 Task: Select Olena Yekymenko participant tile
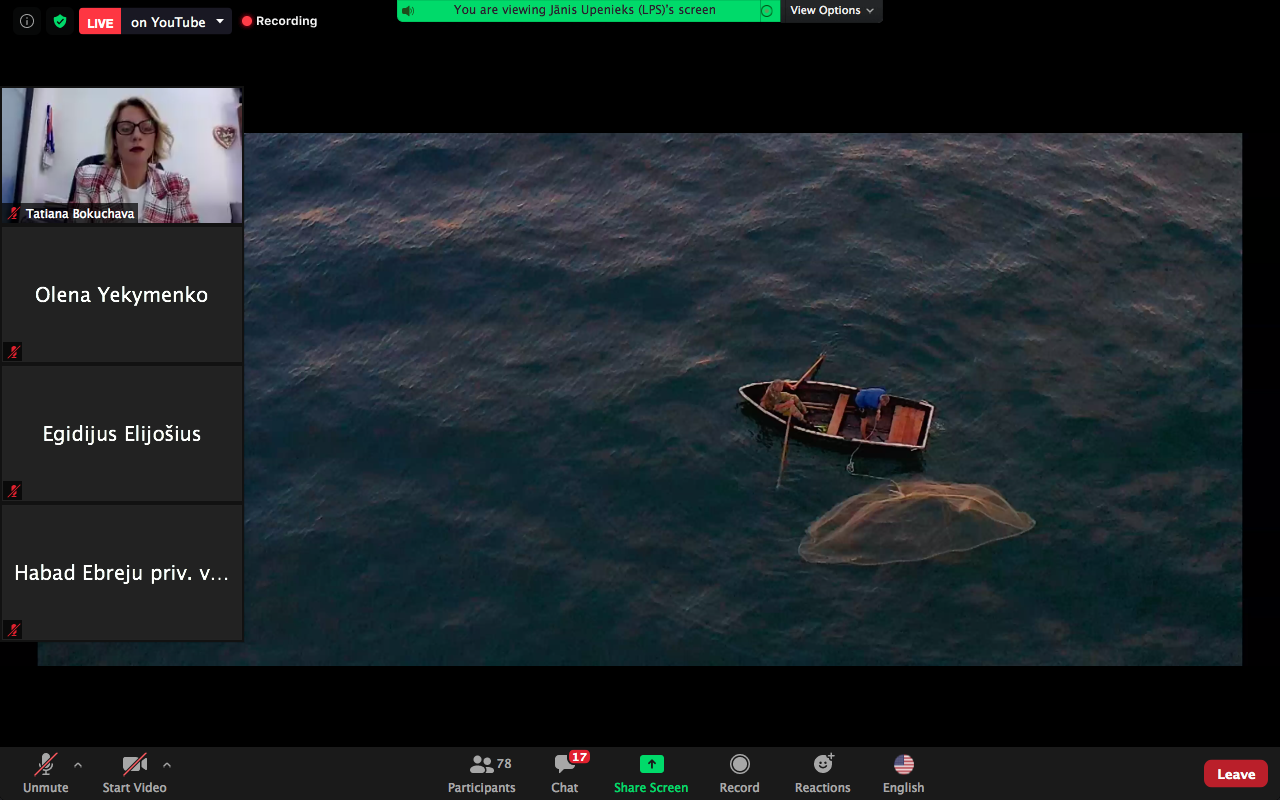point(122,295)
